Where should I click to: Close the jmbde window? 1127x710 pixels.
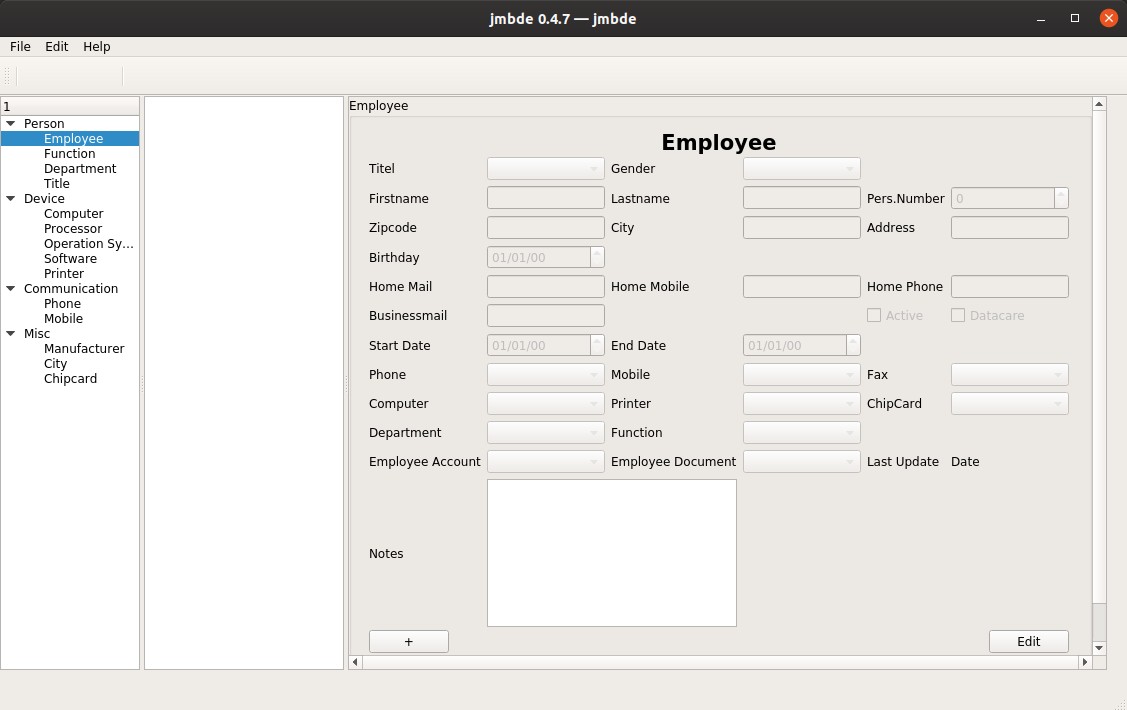[x=1108, y=19]
